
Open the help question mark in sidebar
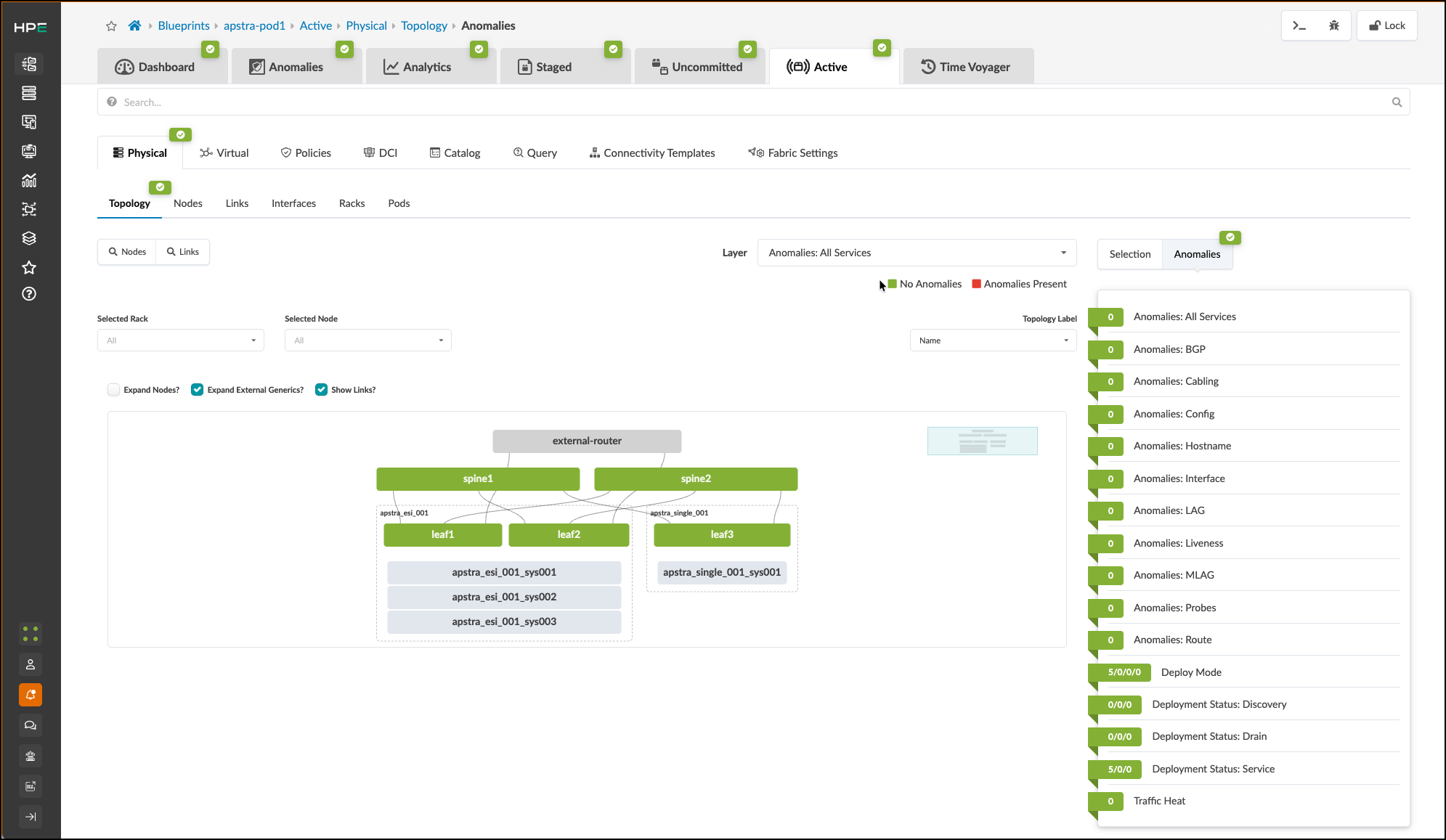(x=29, y=294)
